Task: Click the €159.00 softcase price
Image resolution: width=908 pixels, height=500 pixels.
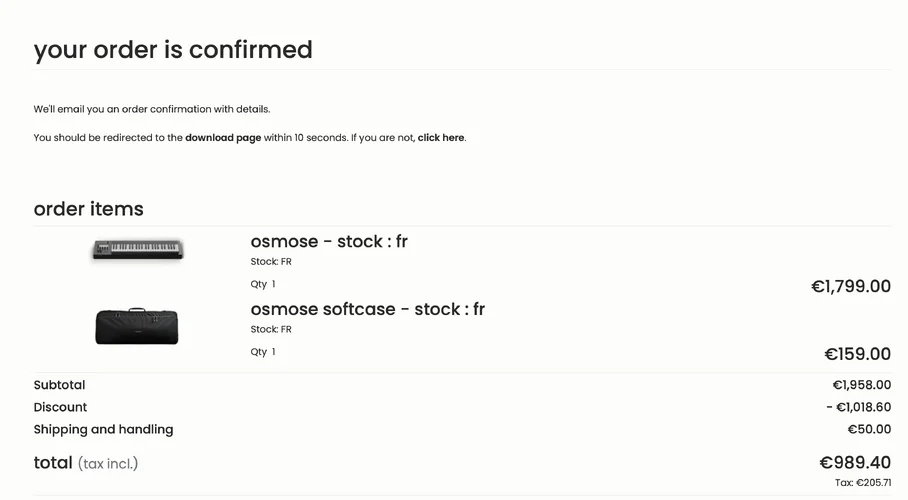Action: coord(857,354)
